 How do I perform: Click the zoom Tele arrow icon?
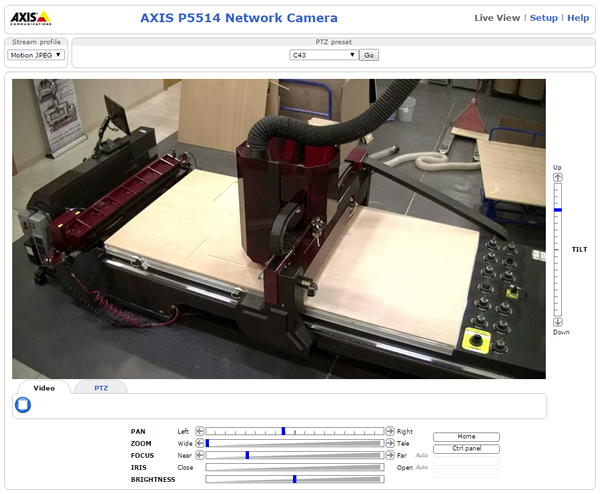390,443
